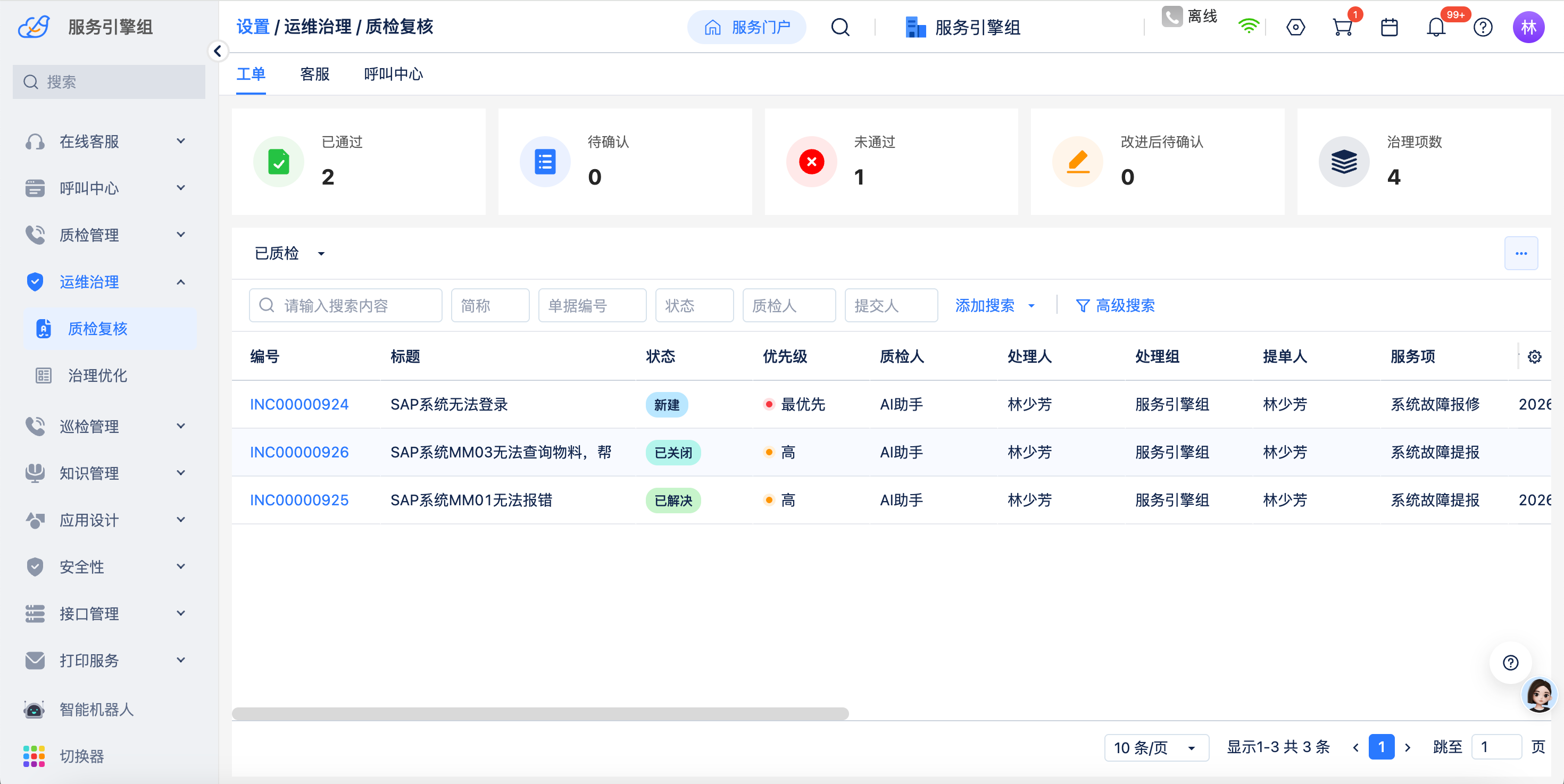Click the 已通过 green check card icon
The image size is (1564, 784).
click(279, 162)
